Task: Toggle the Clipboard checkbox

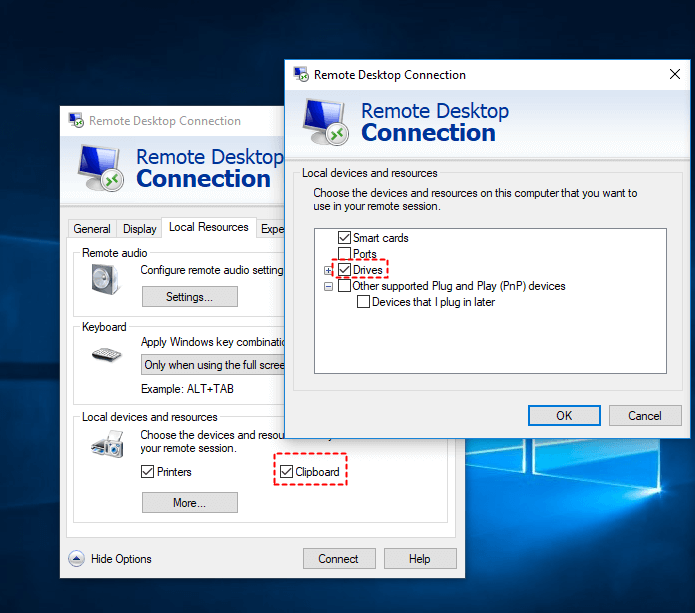Action: click(286, 472)
